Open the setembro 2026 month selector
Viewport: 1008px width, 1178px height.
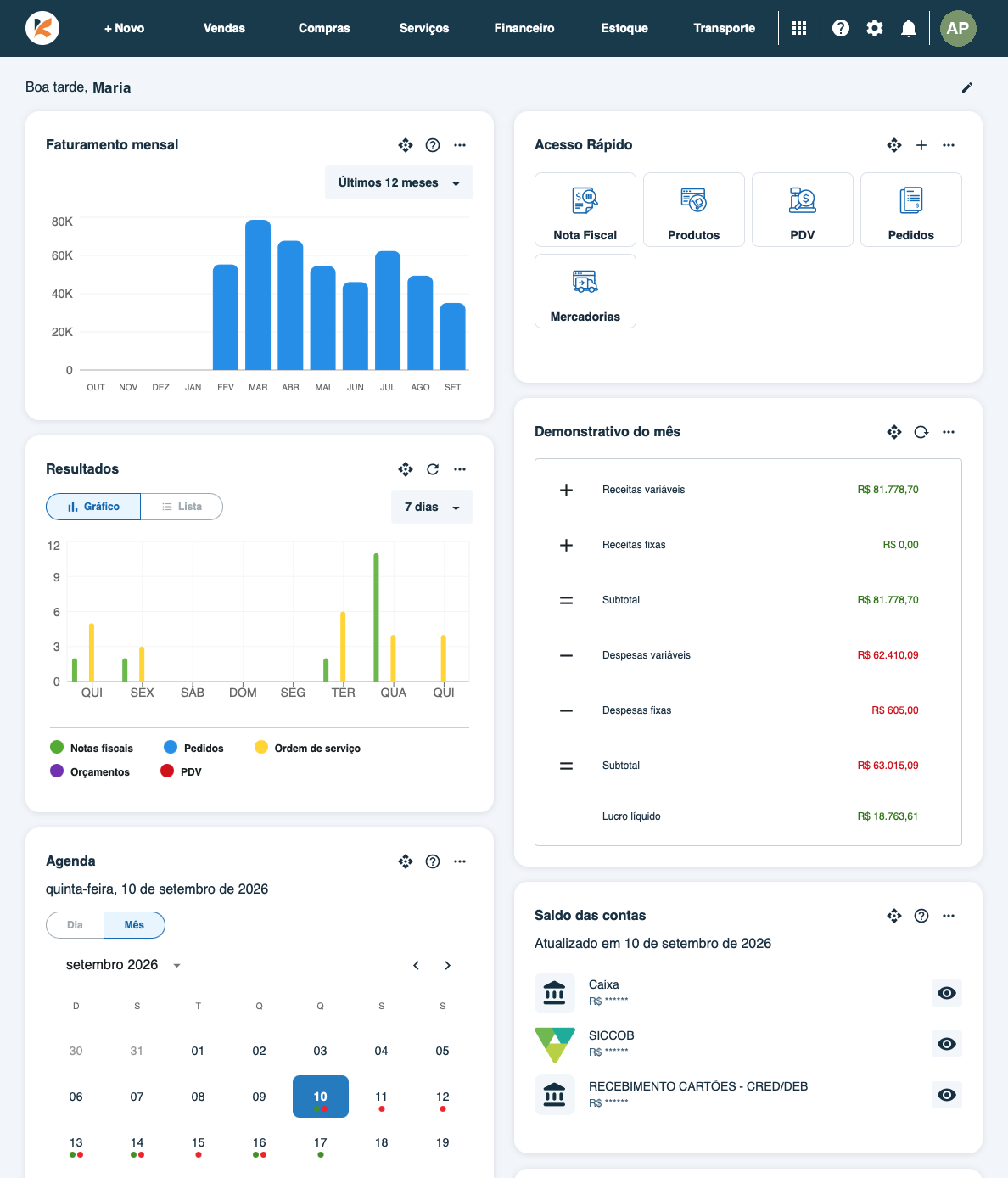click(x=124, y=965)
